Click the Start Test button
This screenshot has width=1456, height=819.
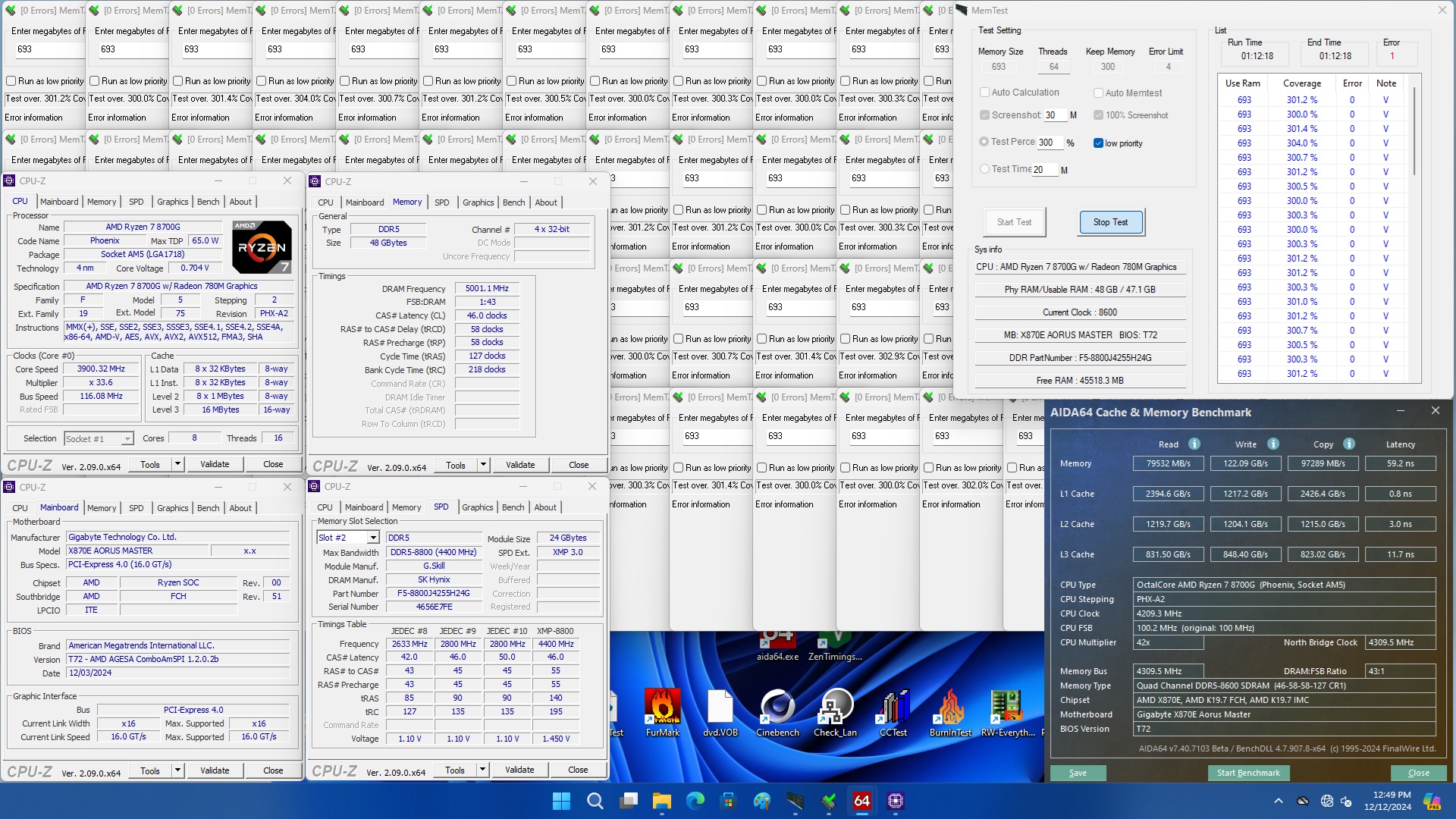click(1015, 222)
